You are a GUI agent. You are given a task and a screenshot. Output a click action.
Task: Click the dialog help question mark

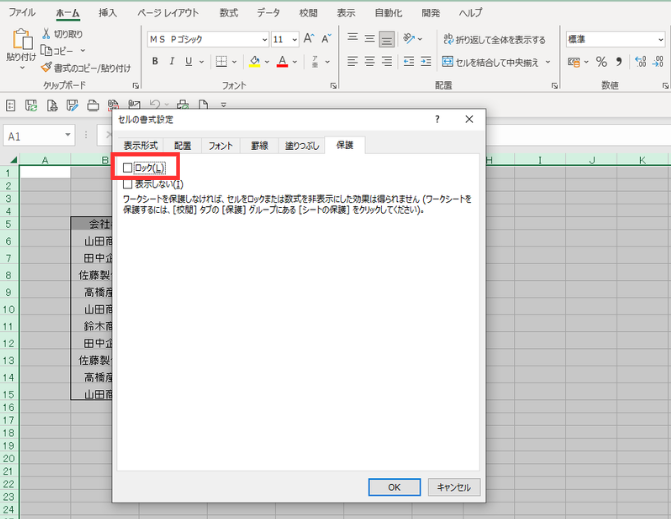click(437, 119)
